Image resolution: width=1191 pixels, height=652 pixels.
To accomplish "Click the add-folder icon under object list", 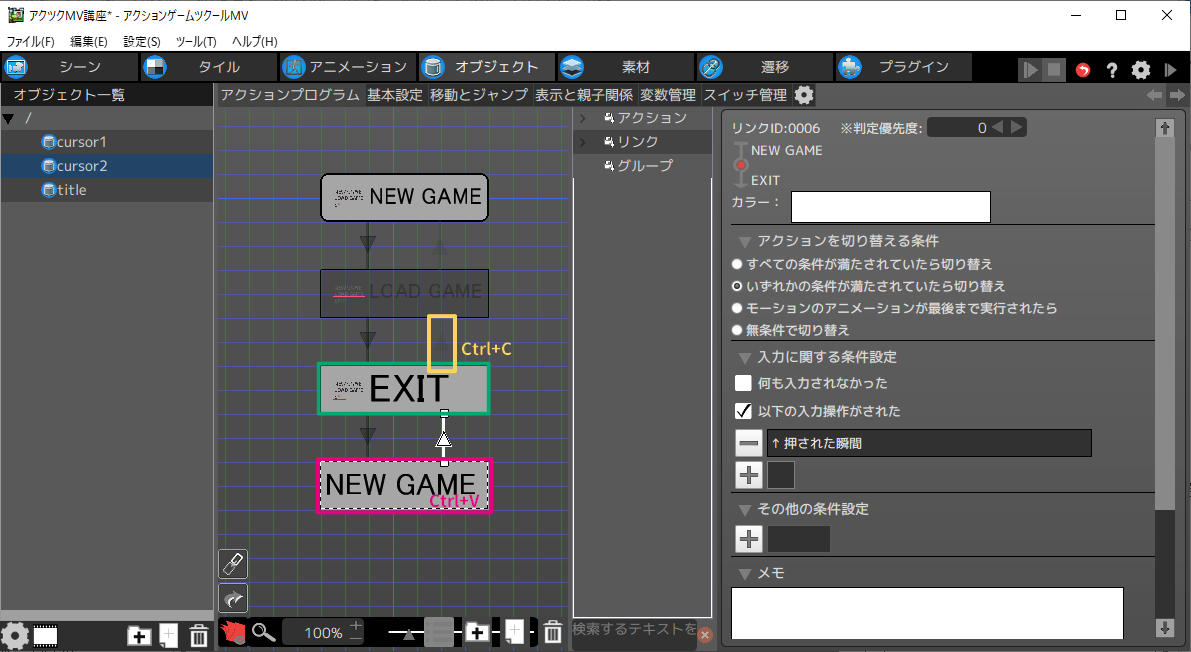I will click(x=139, y=635).
